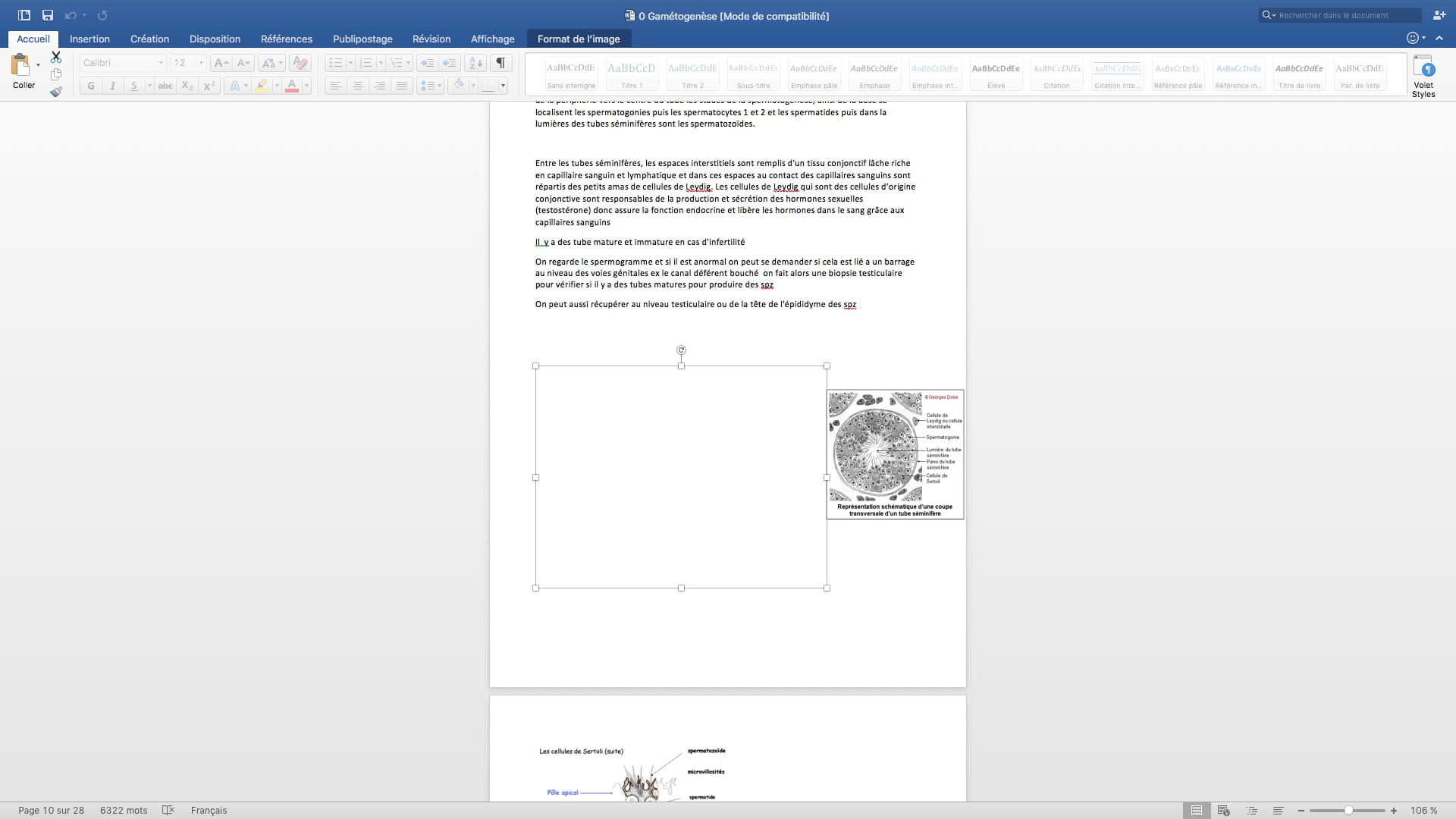
Task: Click the Français language indicator
Action: tap(209, 811)
